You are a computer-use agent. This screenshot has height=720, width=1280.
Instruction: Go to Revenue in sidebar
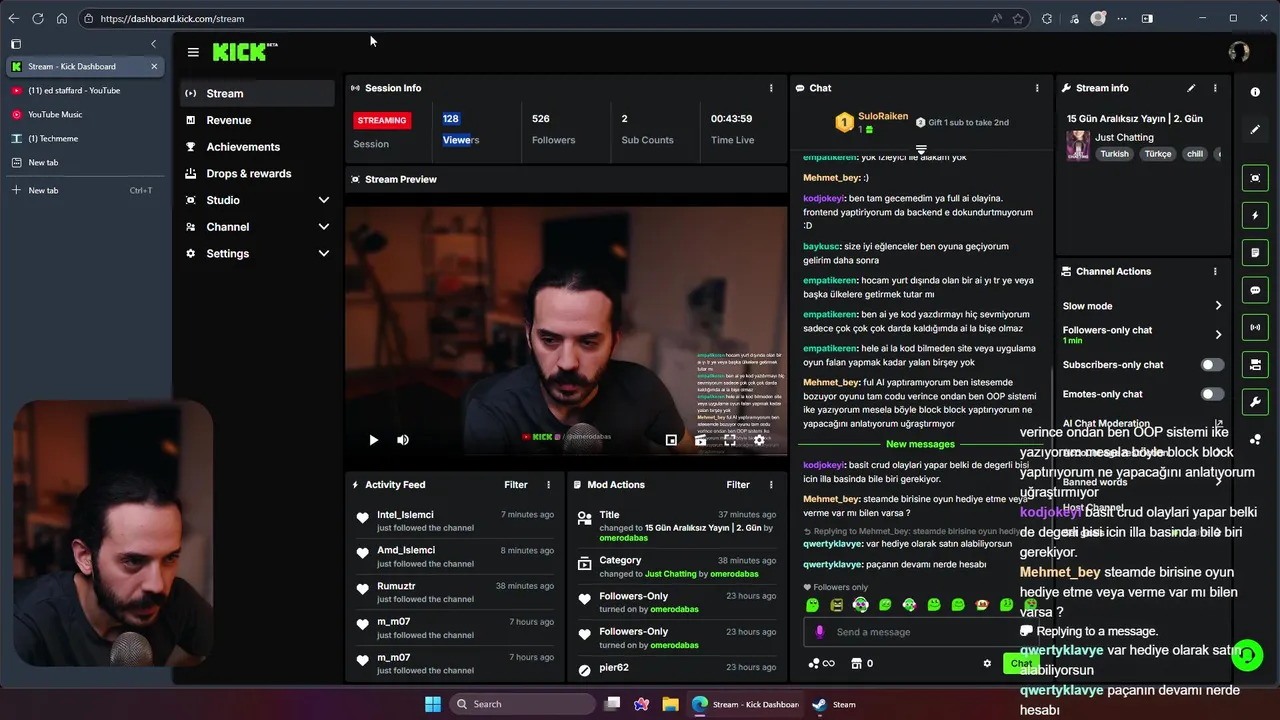coord(257,120)
